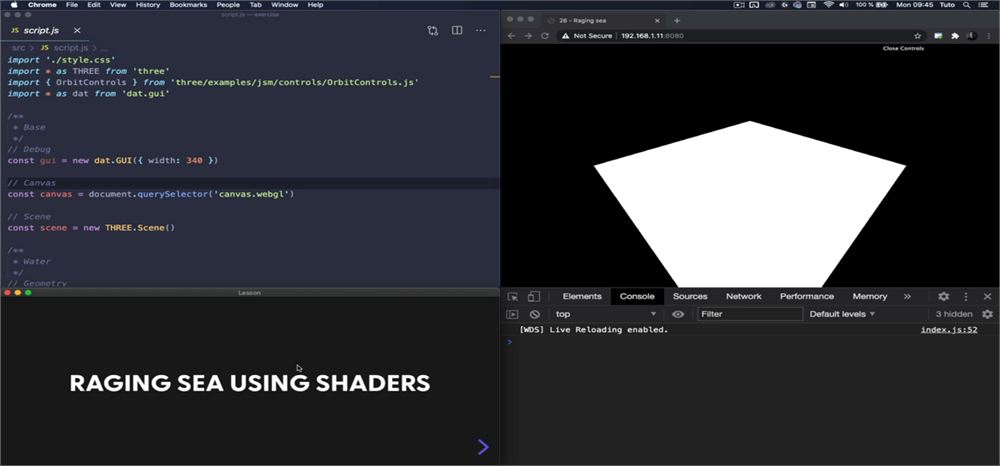Open the Help menu

click(x=315, y=4)
